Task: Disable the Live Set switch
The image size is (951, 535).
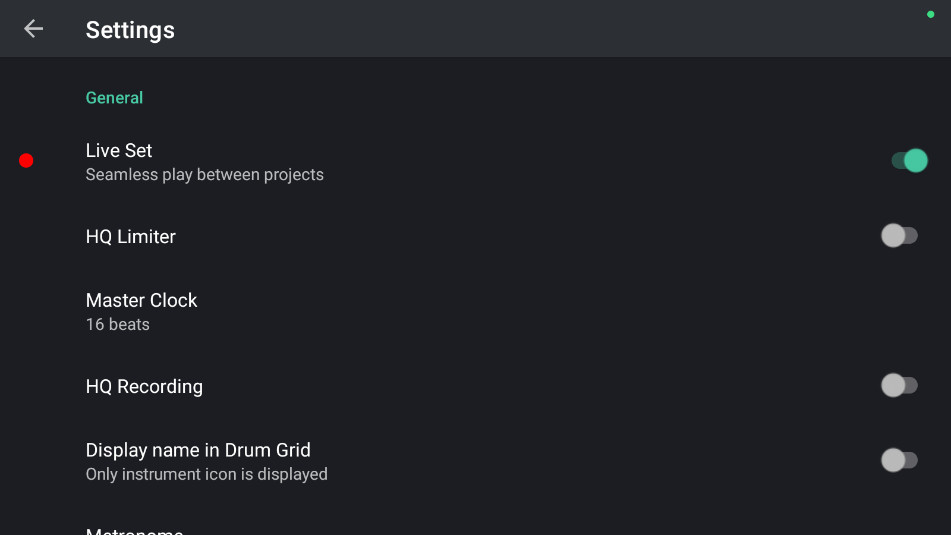Action: coord(909,160)
